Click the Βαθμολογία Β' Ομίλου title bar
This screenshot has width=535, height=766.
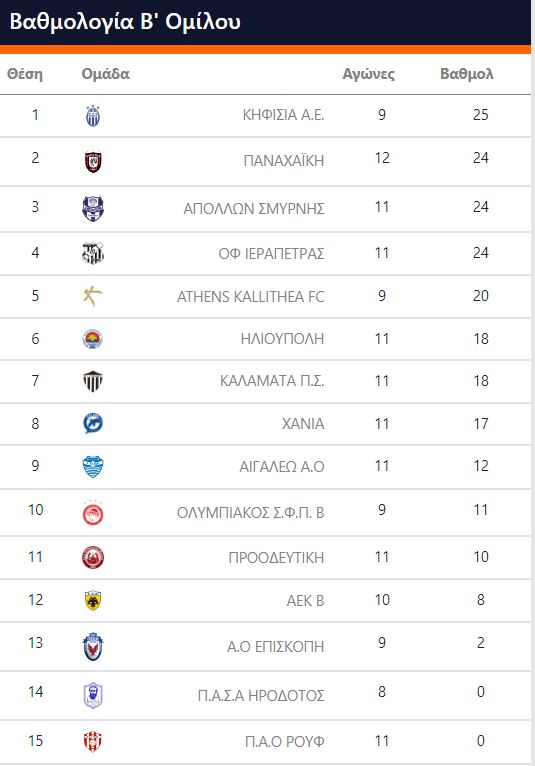click(x=265, y=22)
